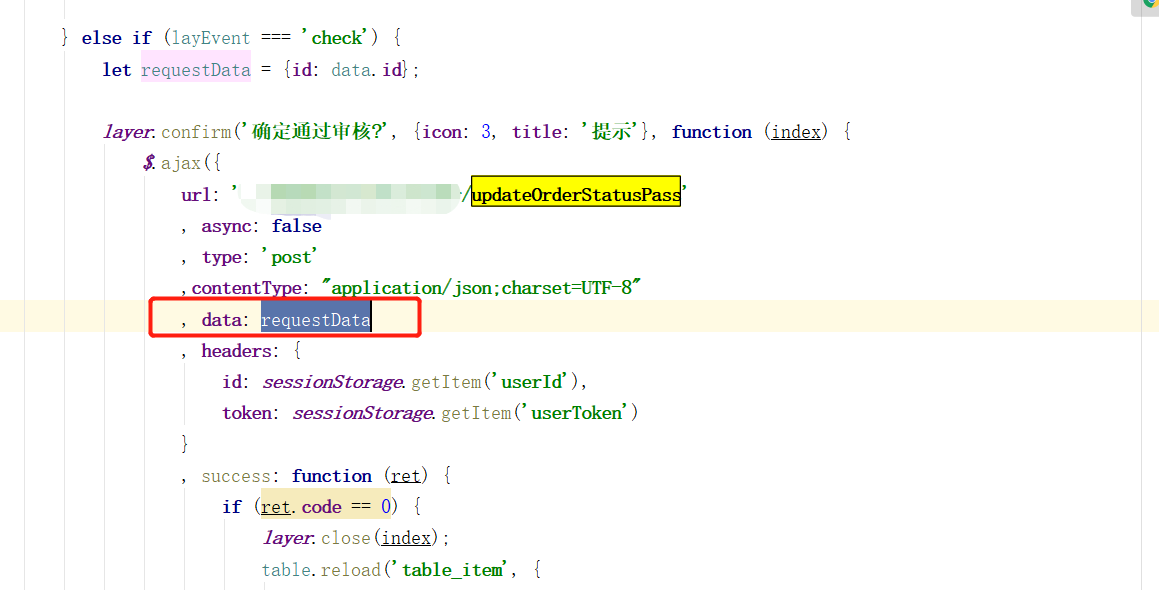Click the icon: 3 option value

[486, 132]
